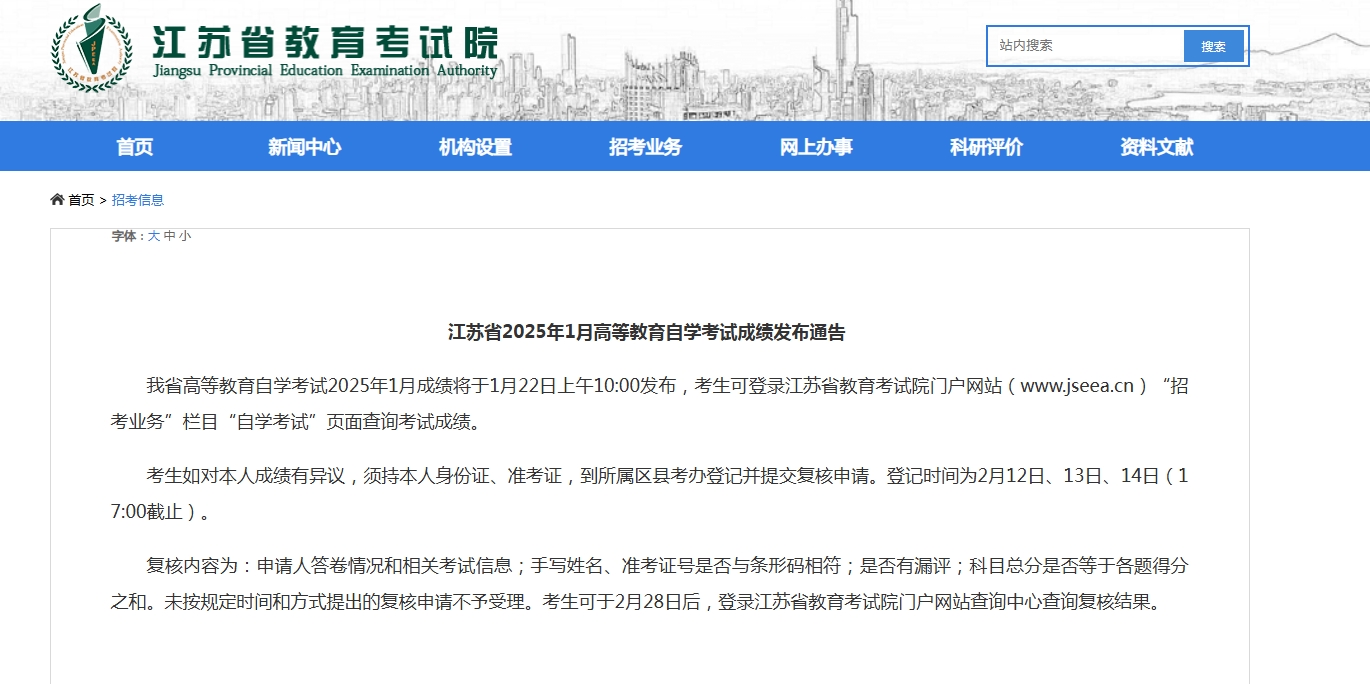Select 招考业务 in the navigation bar
This screenshot has height=684, width=1370.
645,147
